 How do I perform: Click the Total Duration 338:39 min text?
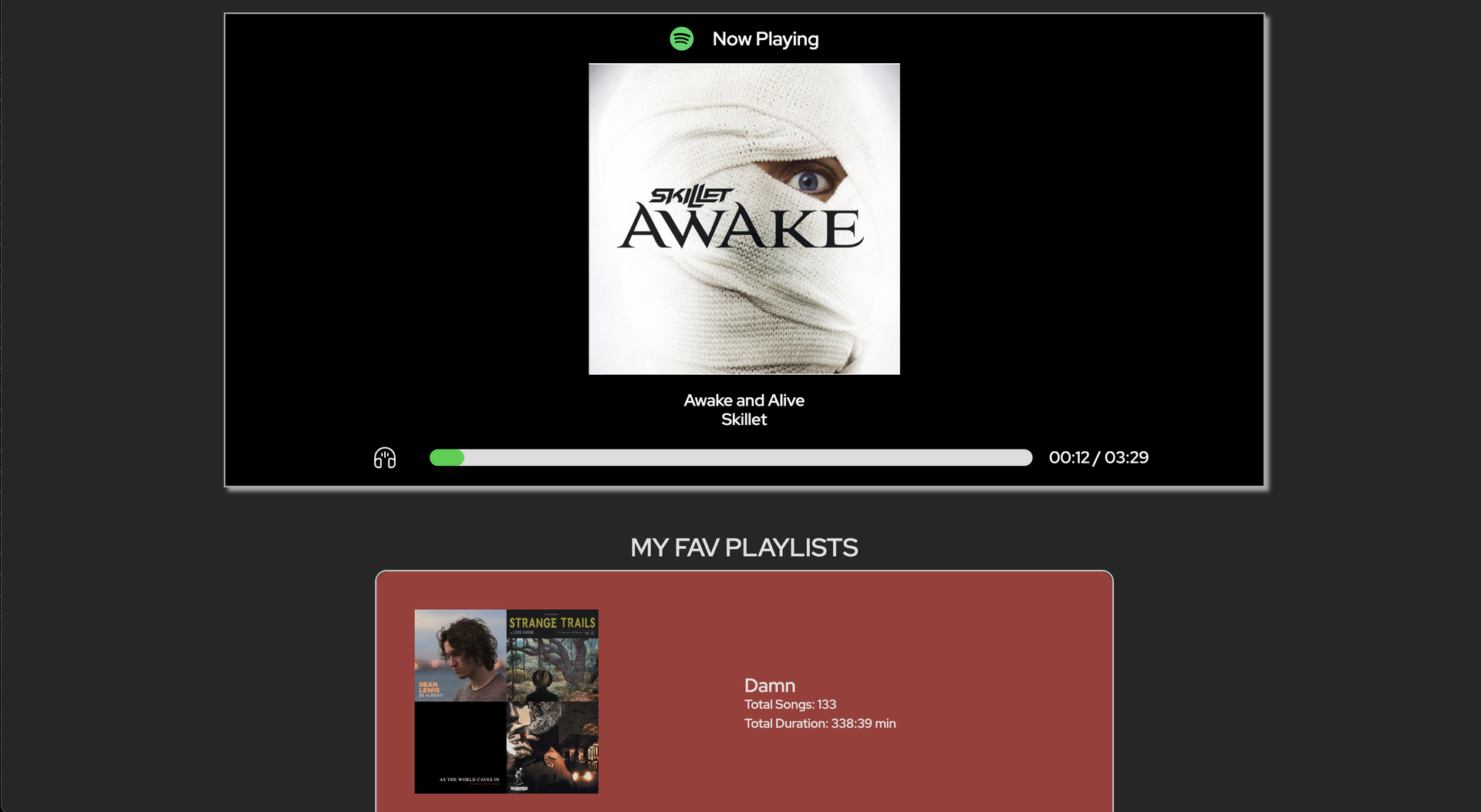820,724
